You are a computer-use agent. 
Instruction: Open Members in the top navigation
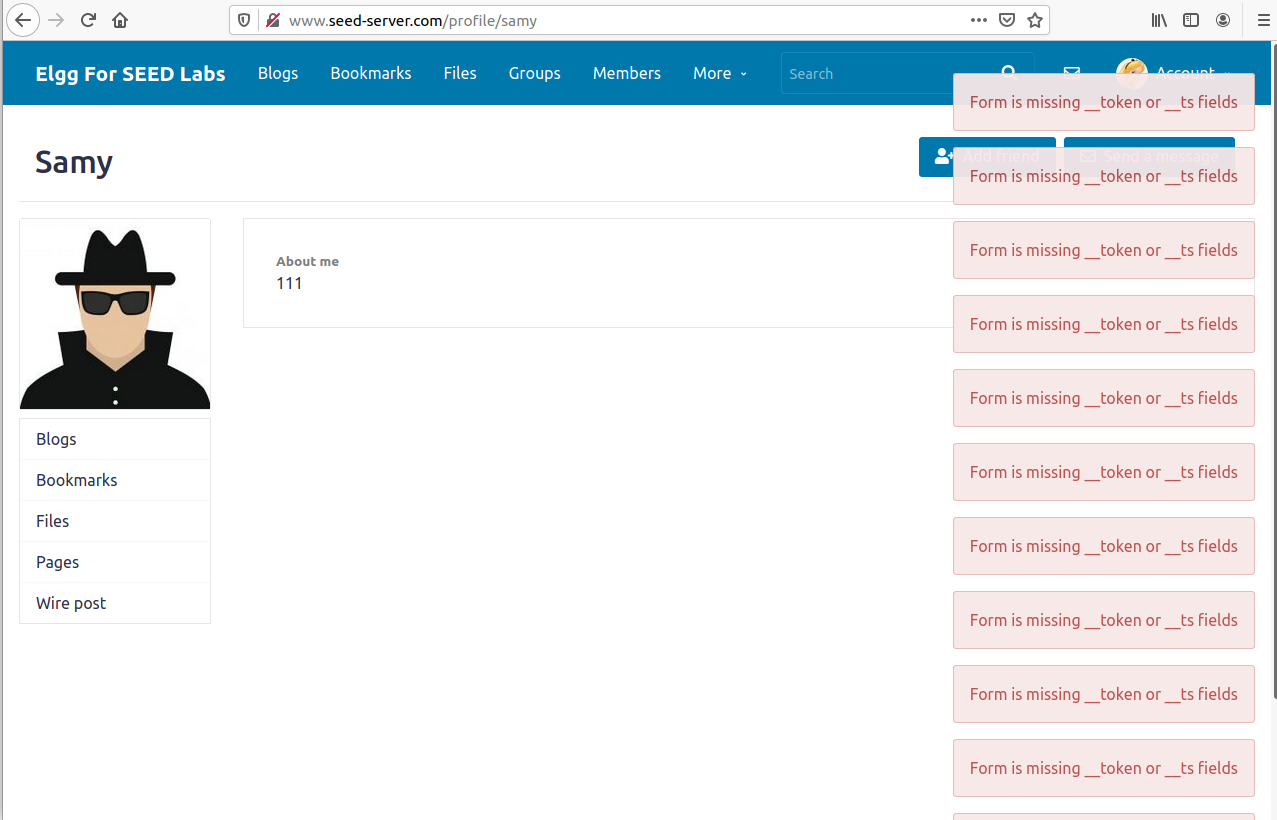click(x=627, y=73)
